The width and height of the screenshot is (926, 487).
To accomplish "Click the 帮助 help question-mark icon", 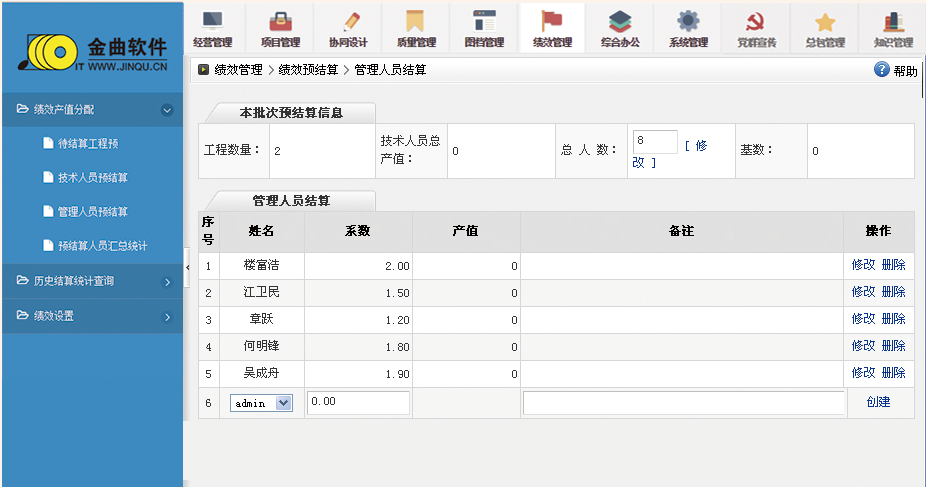I will click(x=882, y=70).
